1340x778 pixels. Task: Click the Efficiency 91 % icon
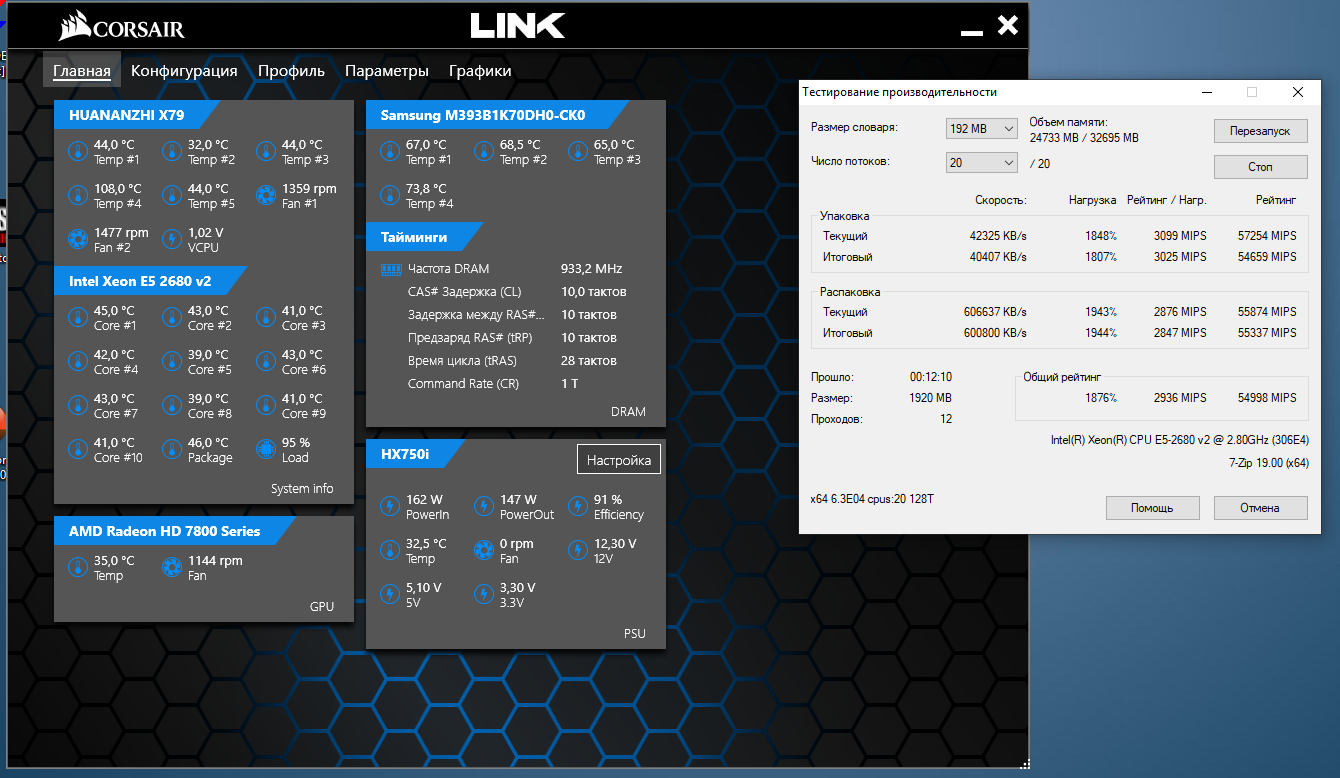pyautogui.click(x=577, y=506)
